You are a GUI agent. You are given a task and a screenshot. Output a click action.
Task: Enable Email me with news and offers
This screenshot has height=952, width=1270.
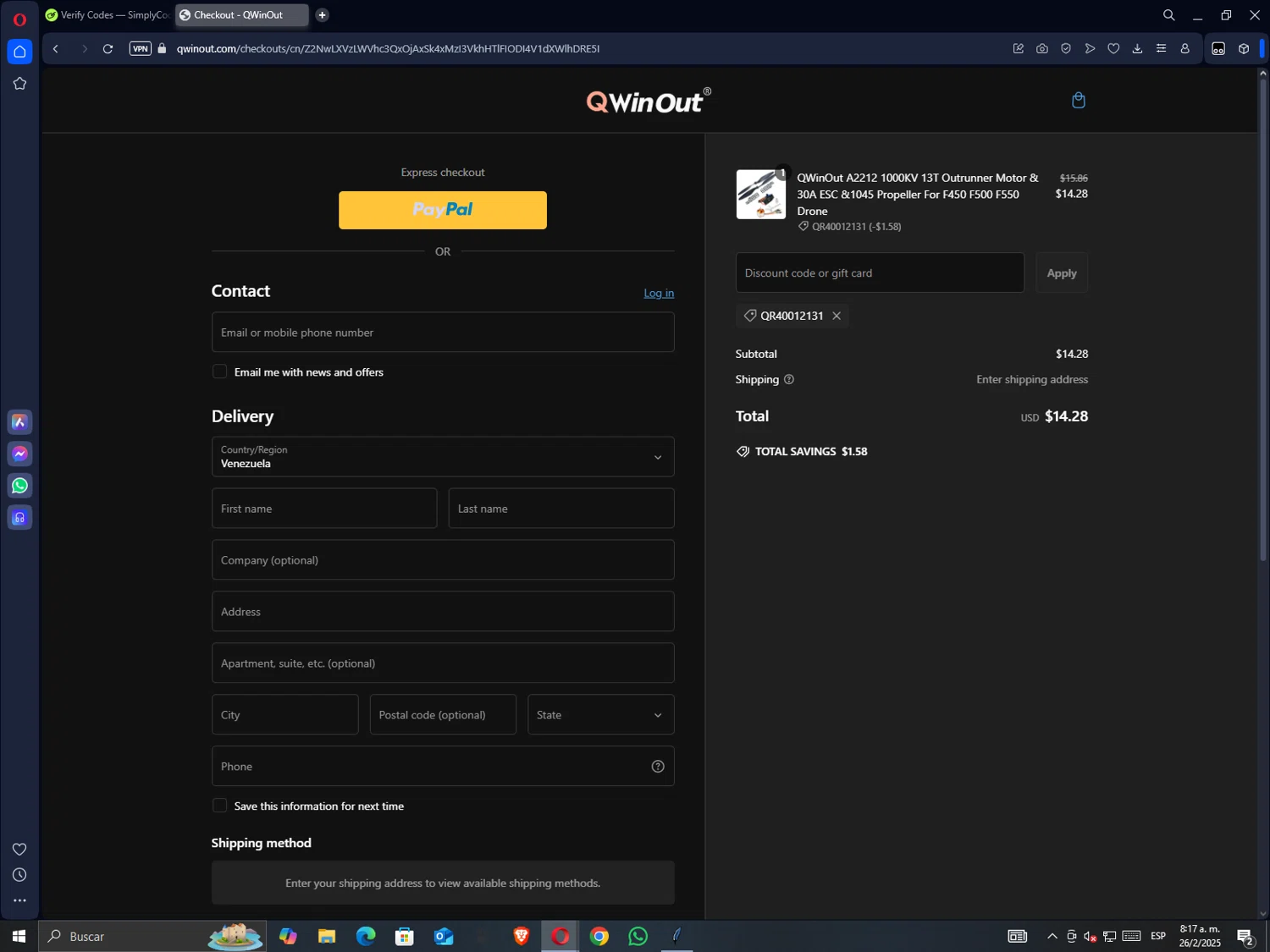pyautogui.click(x=220, y=372)
